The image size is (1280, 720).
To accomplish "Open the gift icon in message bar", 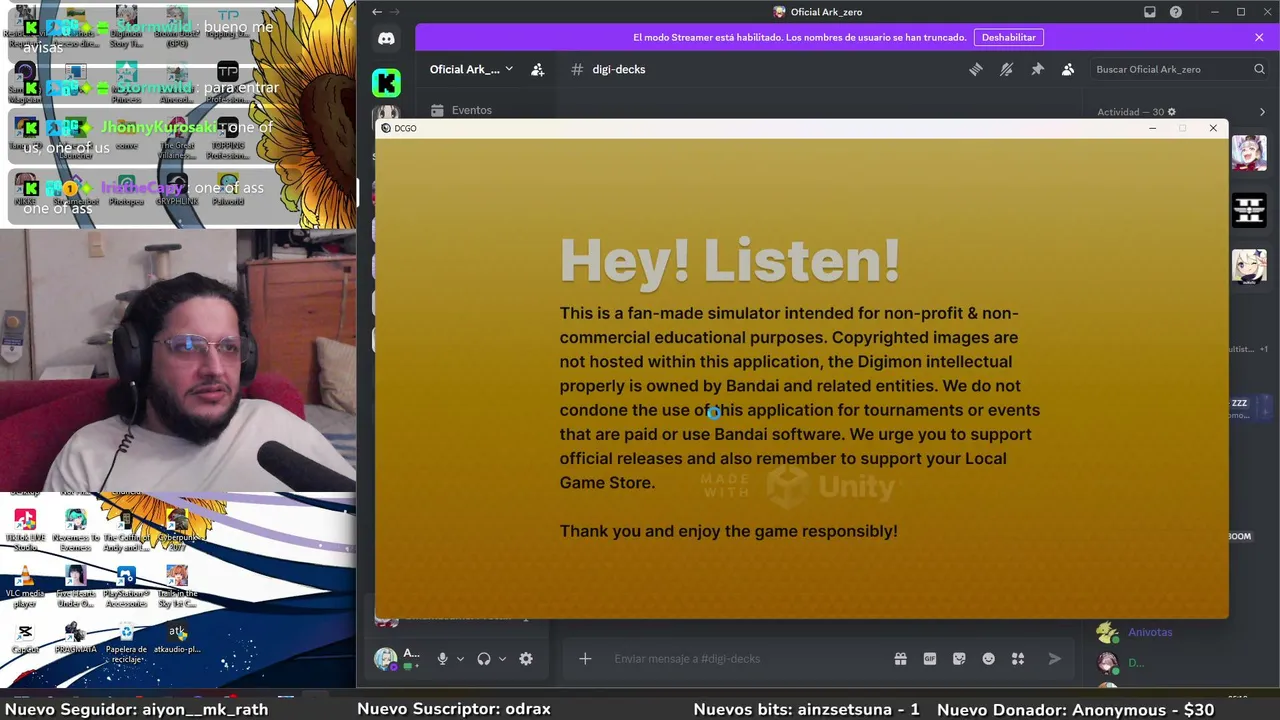I will tap(900, 659).
